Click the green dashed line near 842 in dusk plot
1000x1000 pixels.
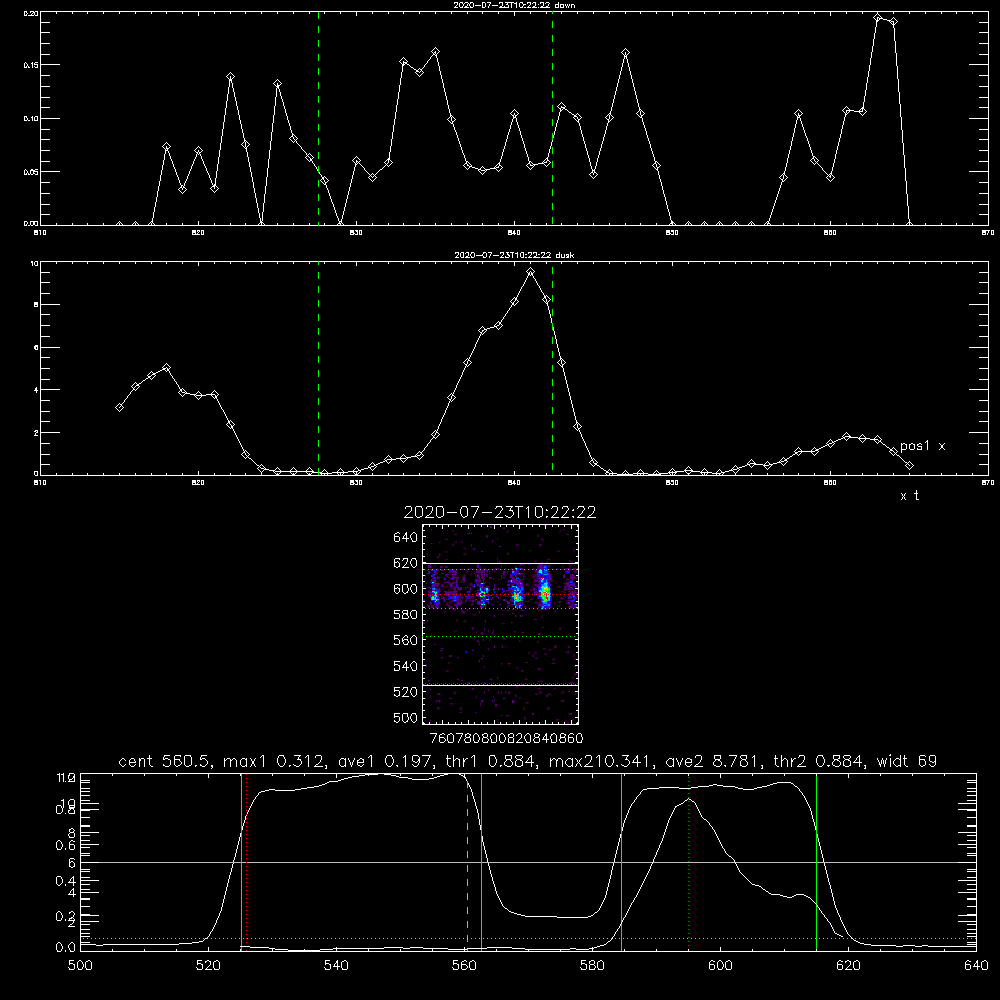(552, 368)
